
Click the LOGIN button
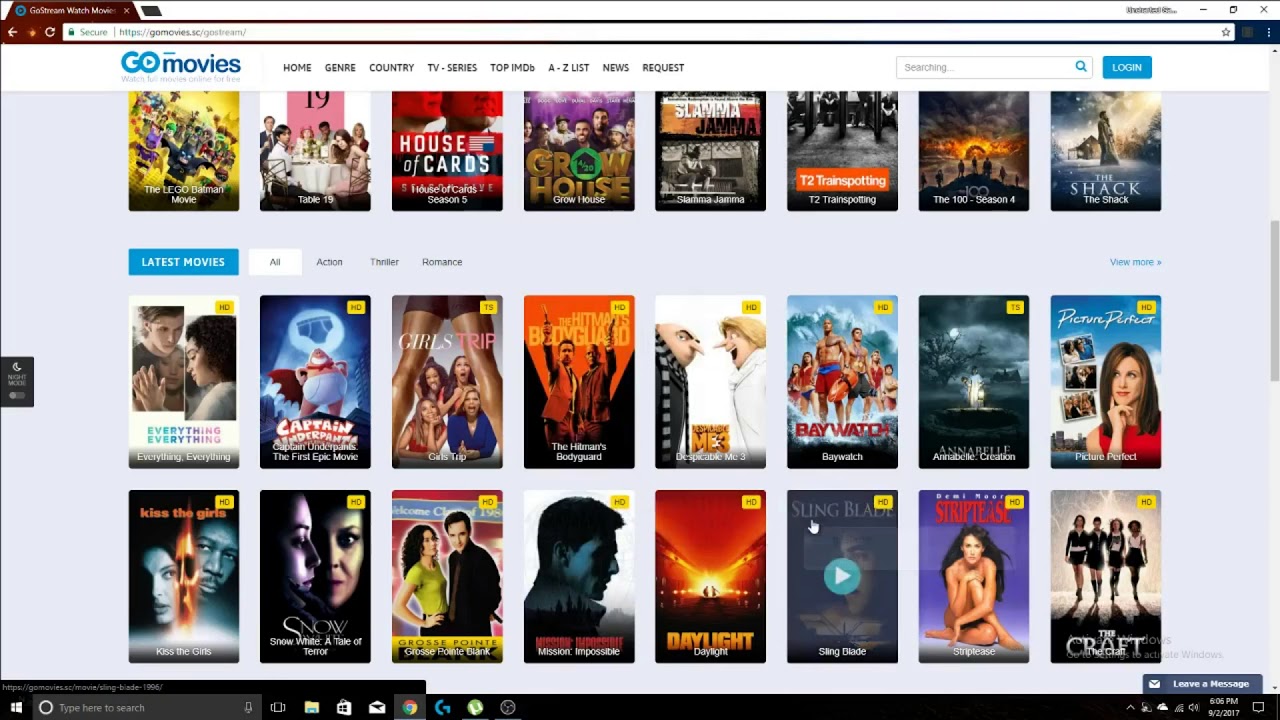[1127, 67]
